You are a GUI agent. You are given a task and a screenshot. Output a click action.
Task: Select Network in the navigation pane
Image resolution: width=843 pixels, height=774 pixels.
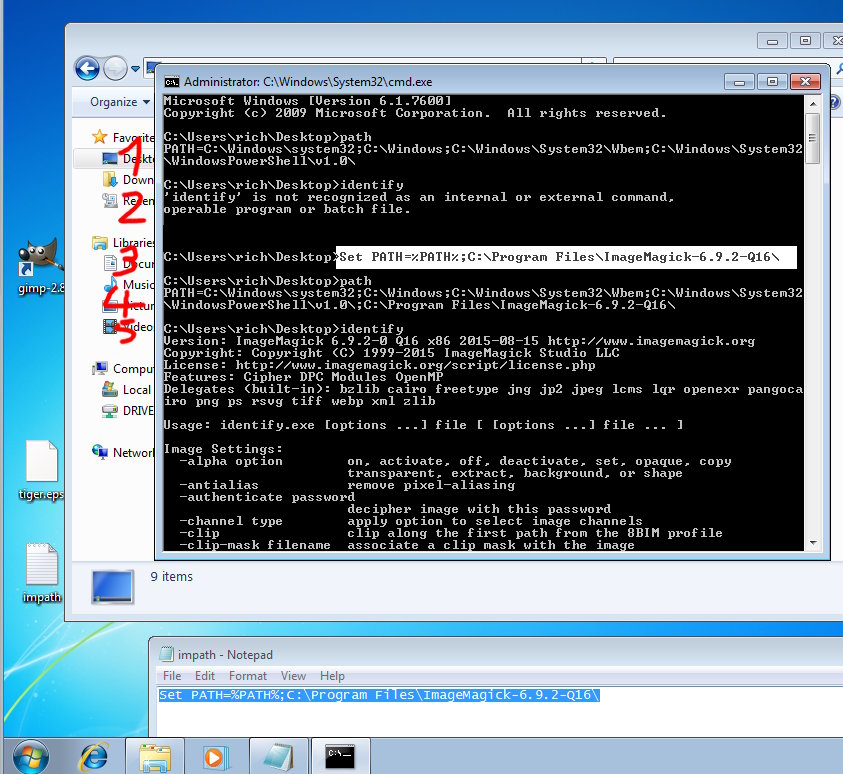(123, 453)
